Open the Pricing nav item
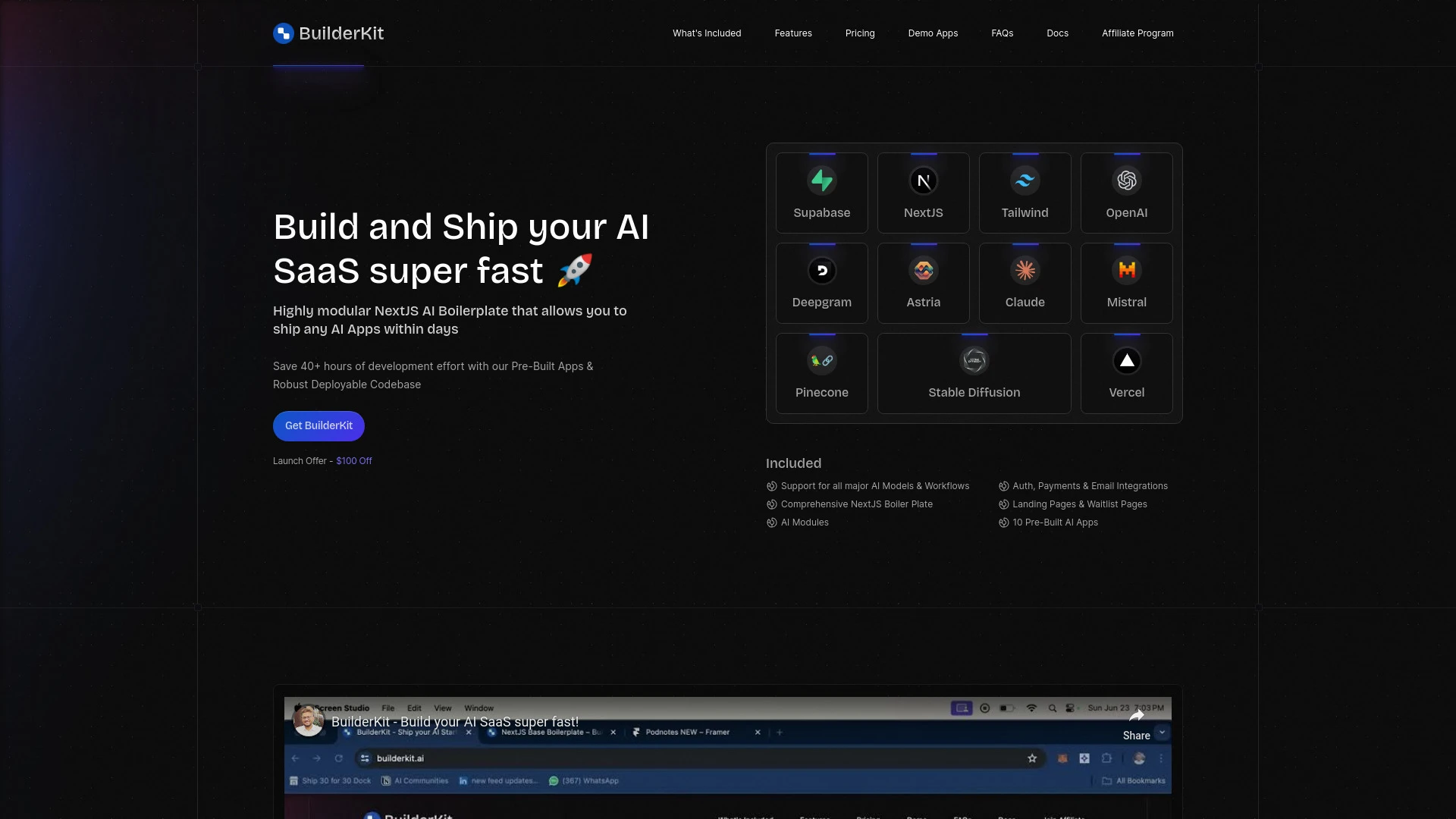 click(x=859, y=33)
